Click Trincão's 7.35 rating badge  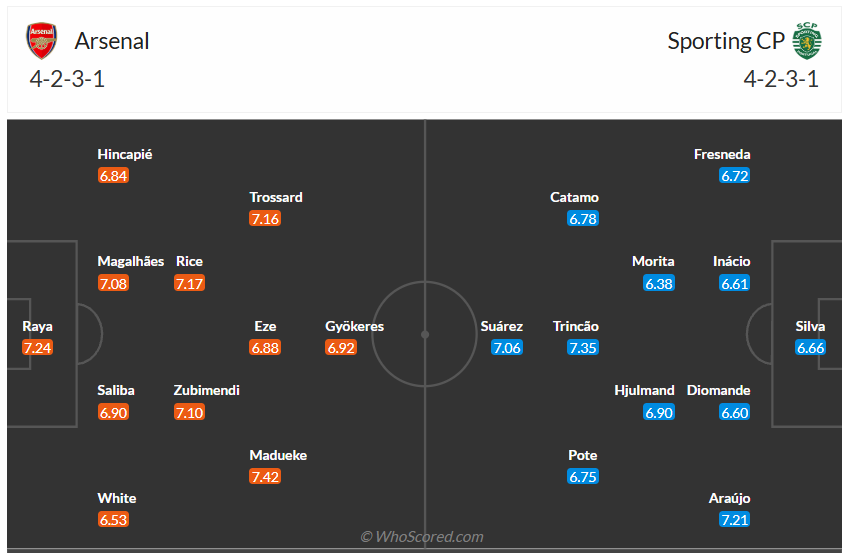pyautogui.click(x=583, y=348)
